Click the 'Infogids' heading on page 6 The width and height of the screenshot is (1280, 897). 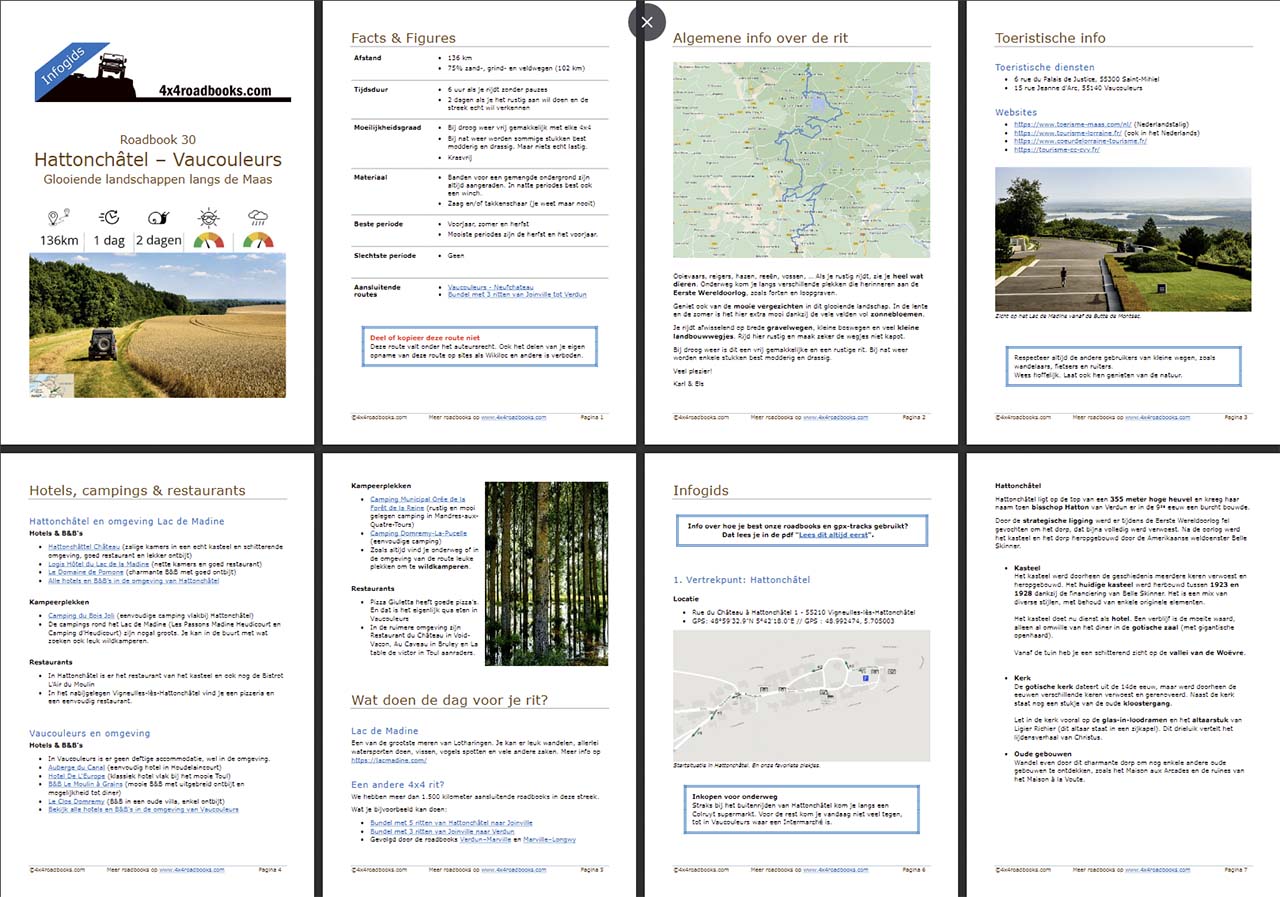coord(701,491)
